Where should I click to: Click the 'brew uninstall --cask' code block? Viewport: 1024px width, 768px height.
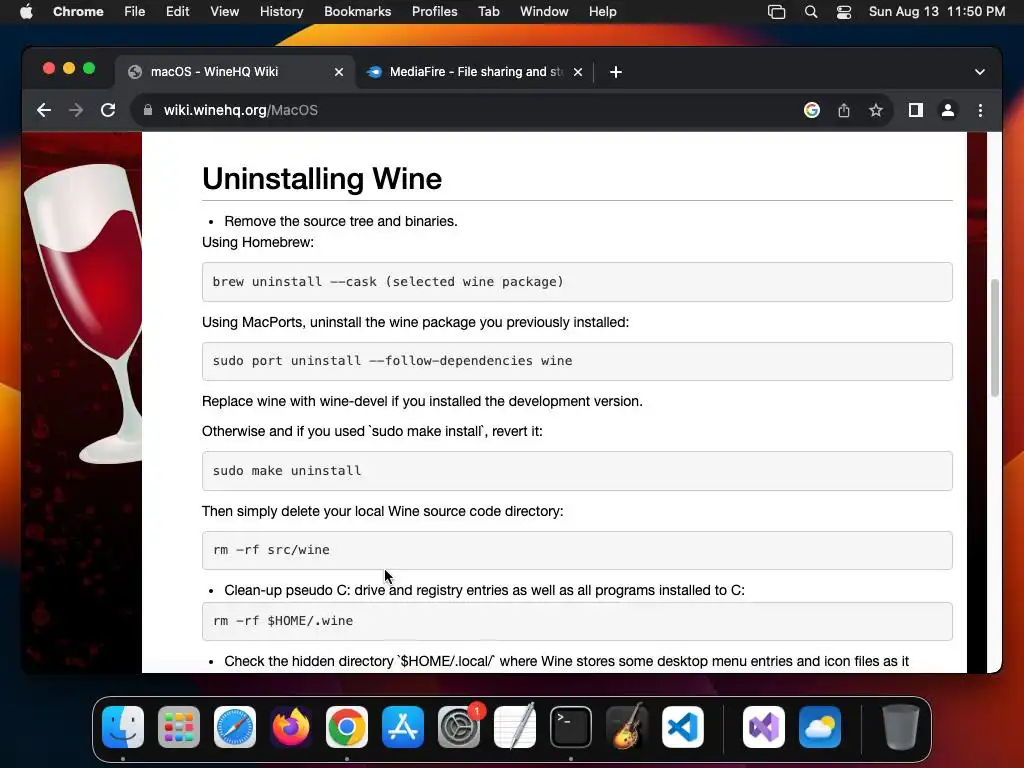(577, 282)
